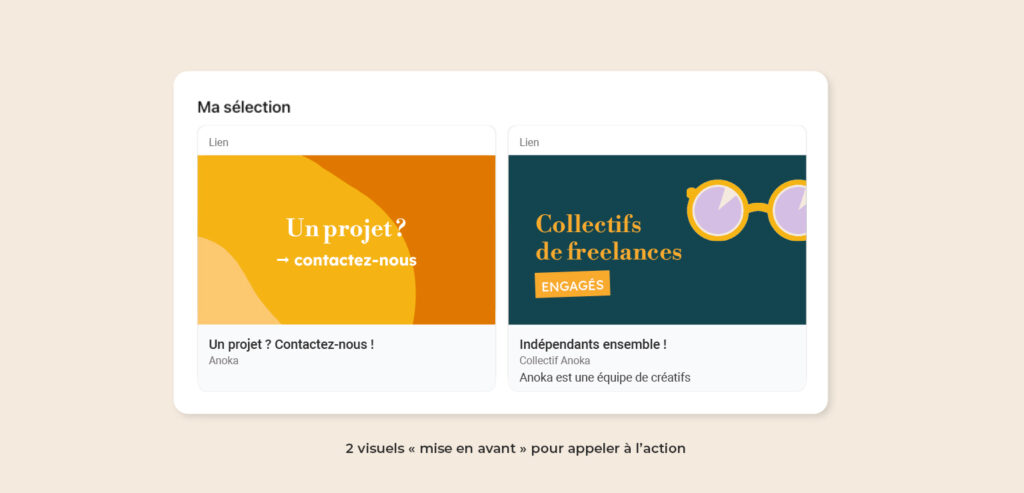The image size is (1024, 493).
Task: Click the light peach shape in the first banner
Action: tap(229, 287)
